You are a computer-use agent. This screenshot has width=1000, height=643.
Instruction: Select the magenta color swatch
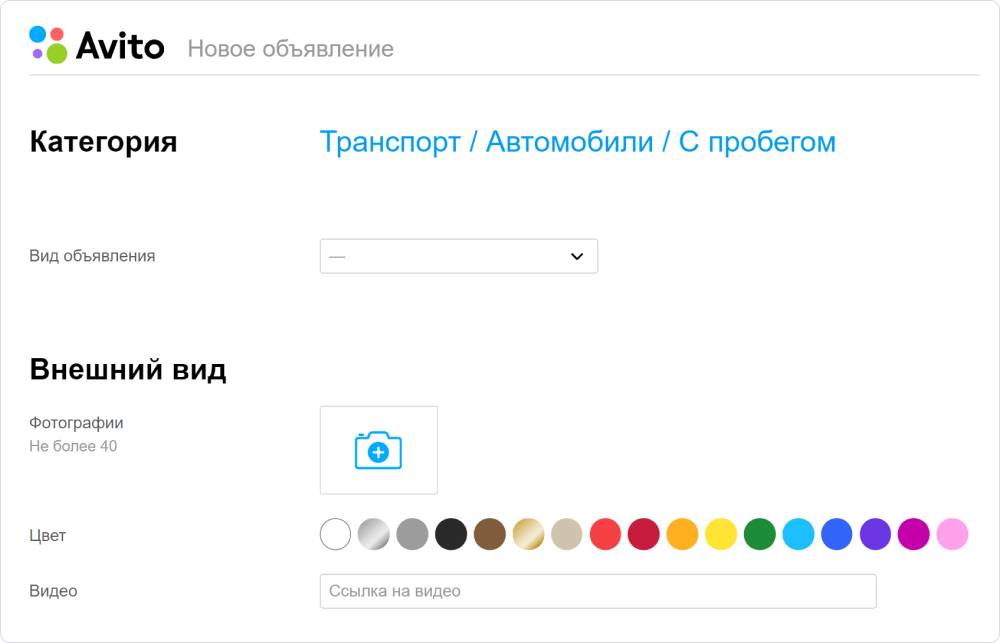914,534
